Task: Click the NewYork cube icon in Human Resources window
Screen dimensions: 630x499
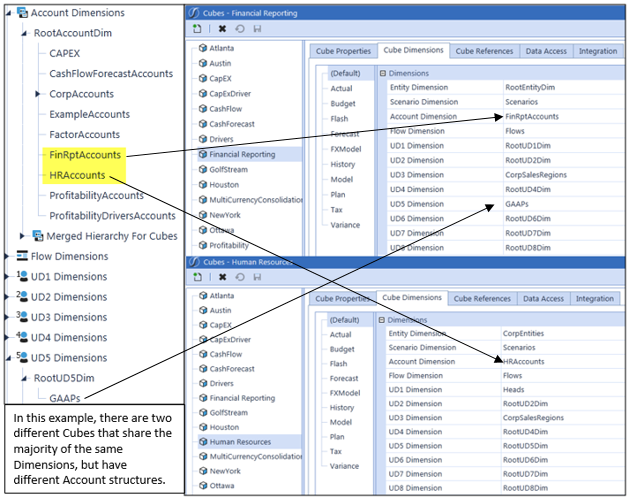Action: (203, 470)
